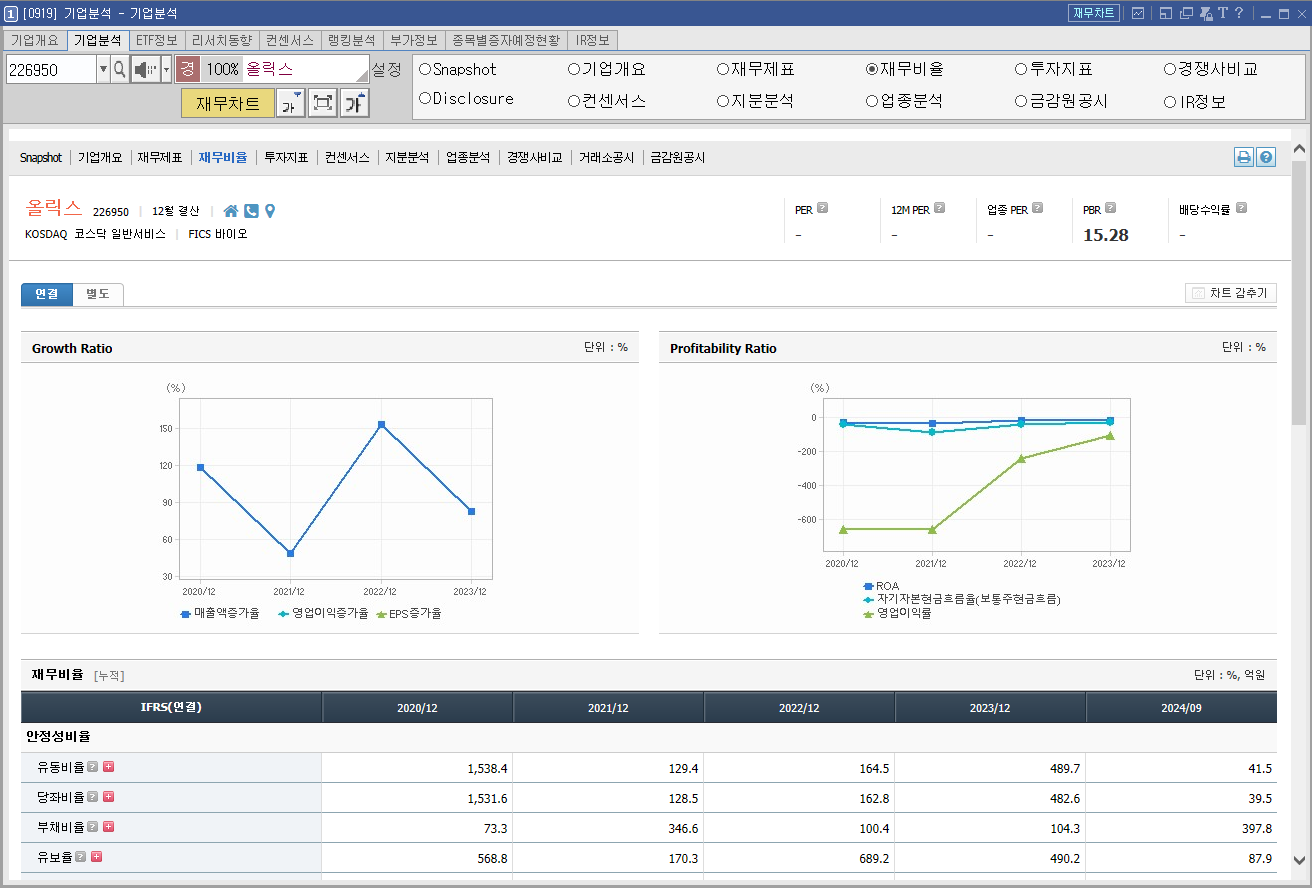This screenshot has width=1312, height=888.
Task: Click the help icon next to PBR
Action: point(1111,209)
